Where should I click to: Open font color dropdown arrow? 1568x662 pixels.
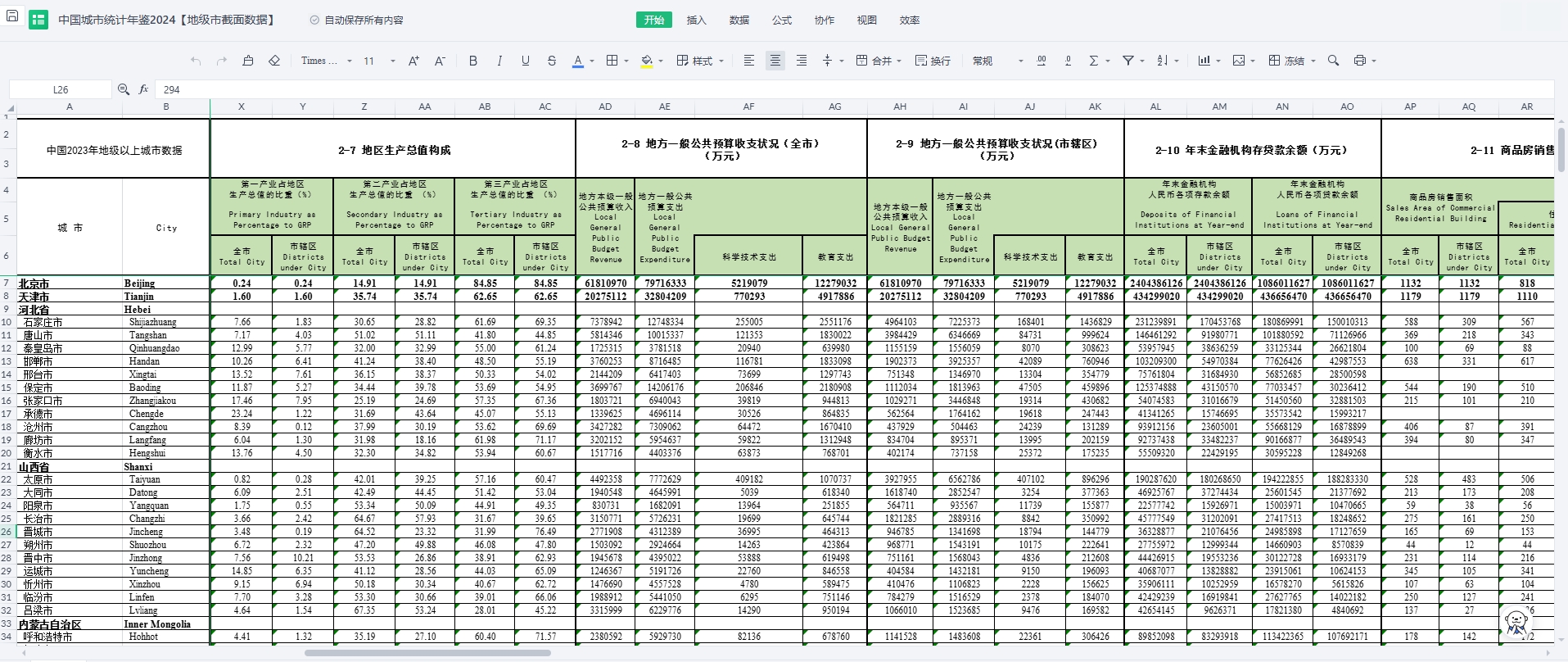tap(592, 61)
